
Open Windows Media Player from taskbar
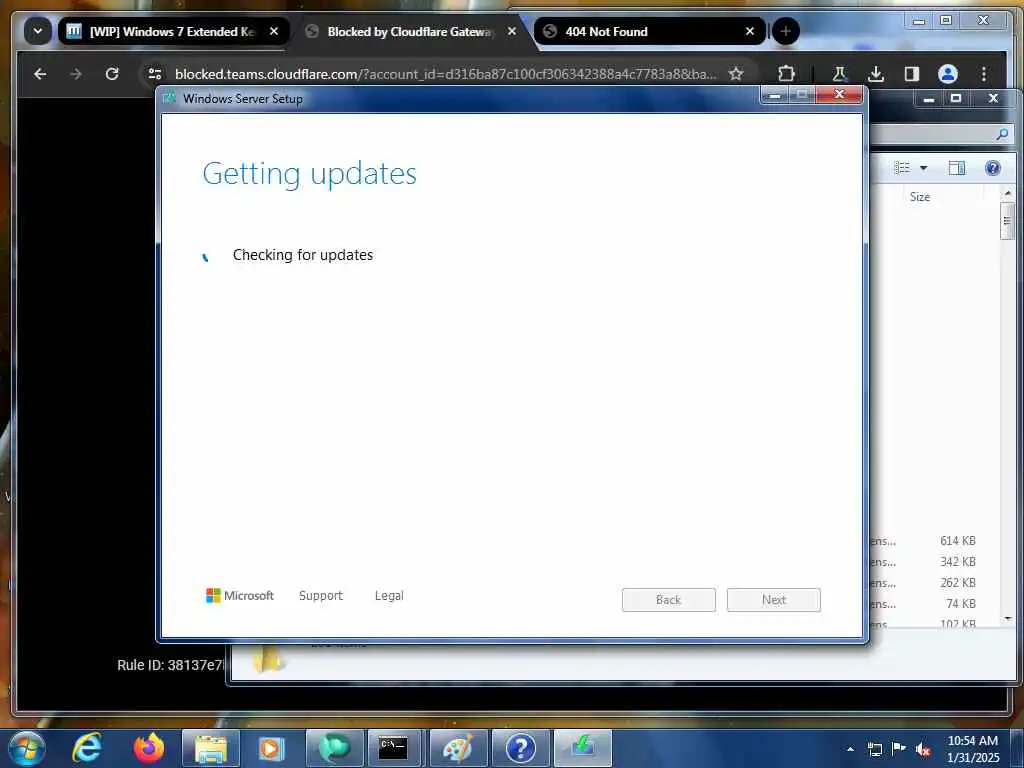click(270, 748)
